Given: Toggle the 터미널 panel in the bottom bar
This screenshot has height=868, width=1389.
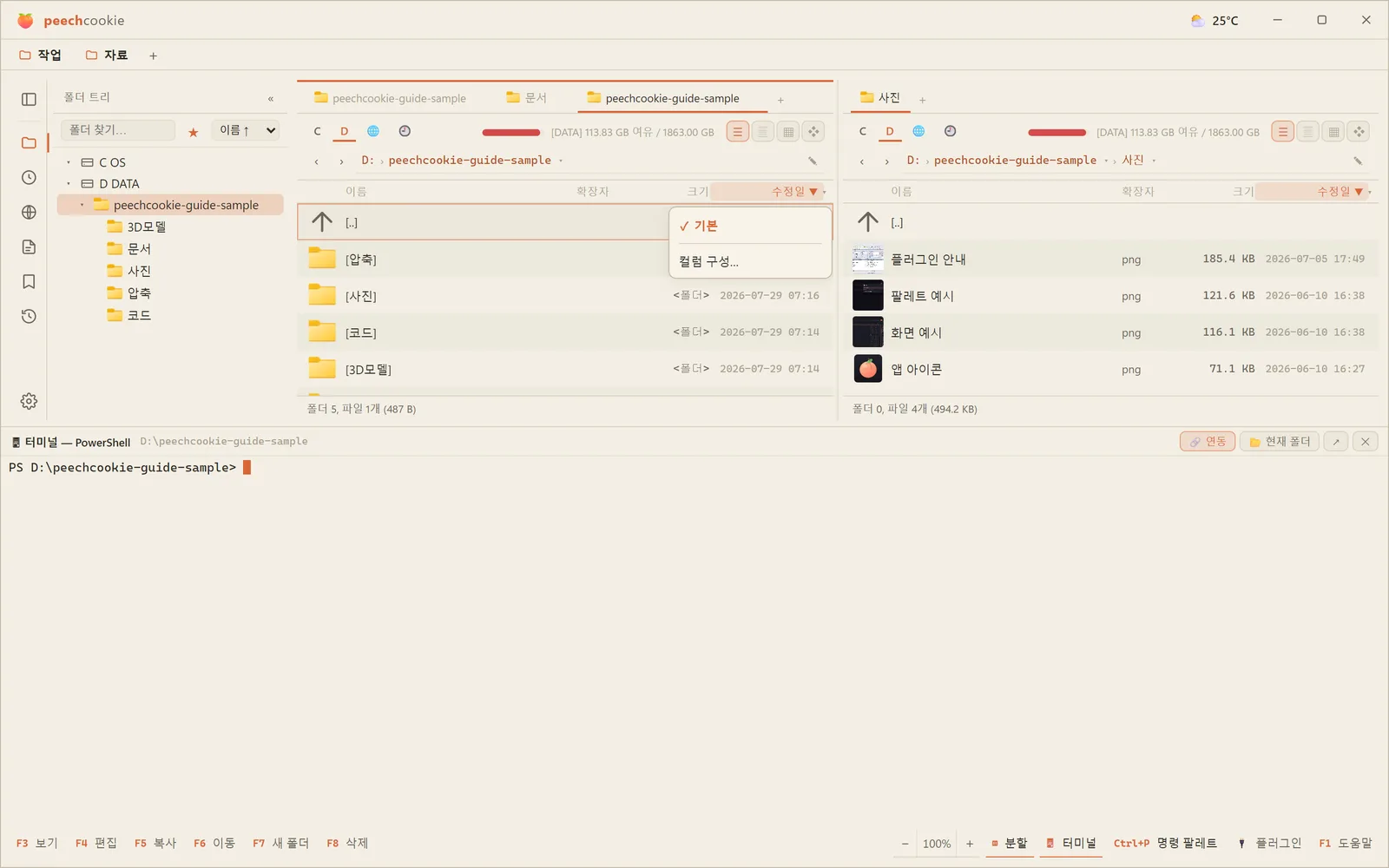Looking at the screenshot, I should [x=1071, y=843].
